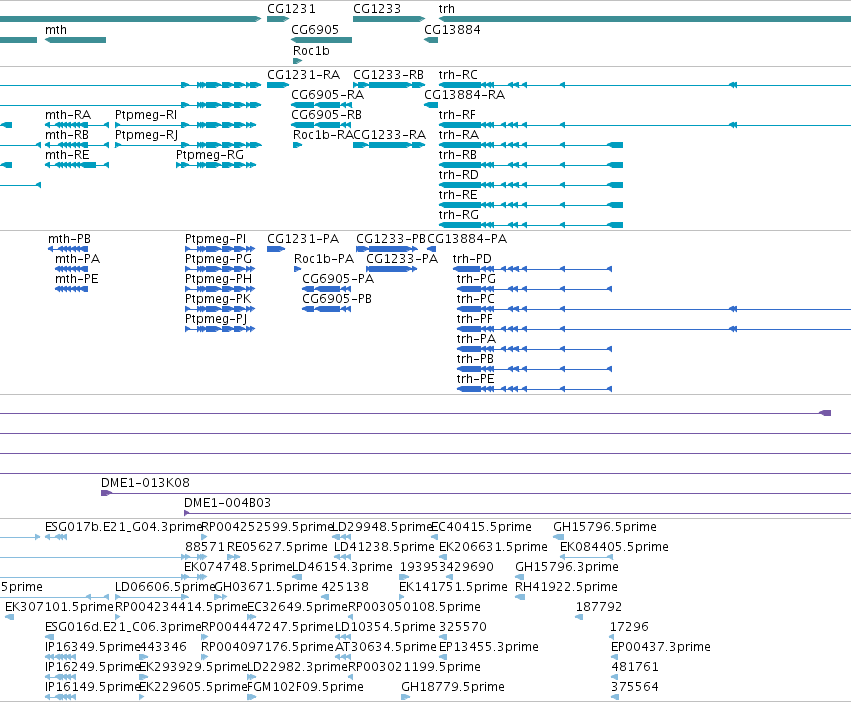
Task: Select protein trh-PA
Action: 535,349
